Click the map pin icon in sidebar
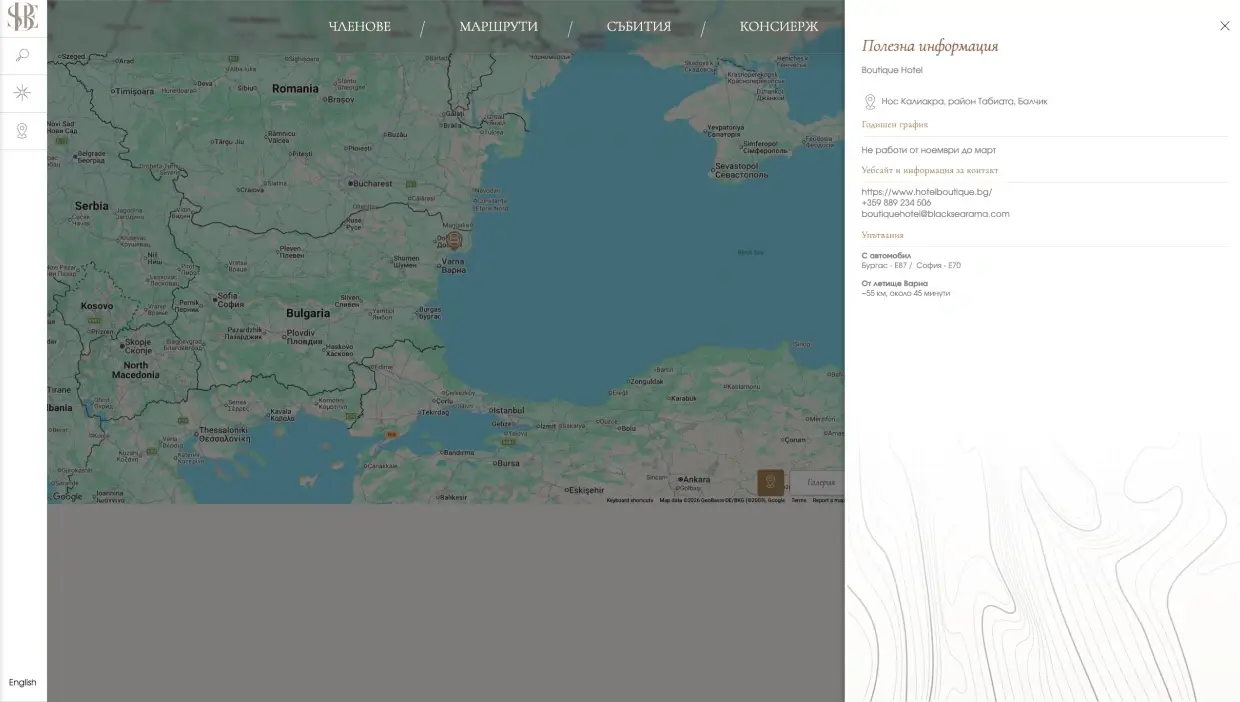1240x702 pixels. (x=22, y=130)
